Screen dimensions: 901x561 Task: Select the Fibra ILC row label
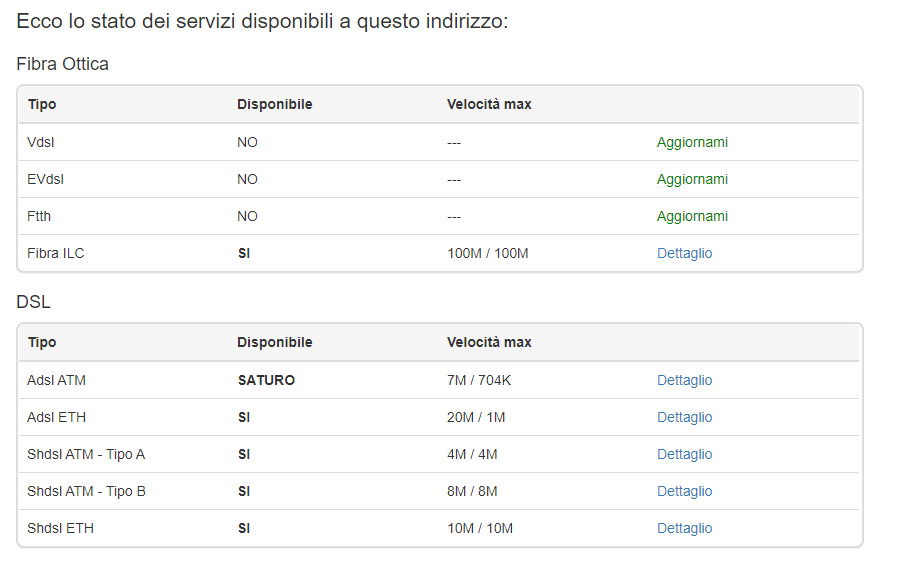pyautogui.click(x=56, y=253)
